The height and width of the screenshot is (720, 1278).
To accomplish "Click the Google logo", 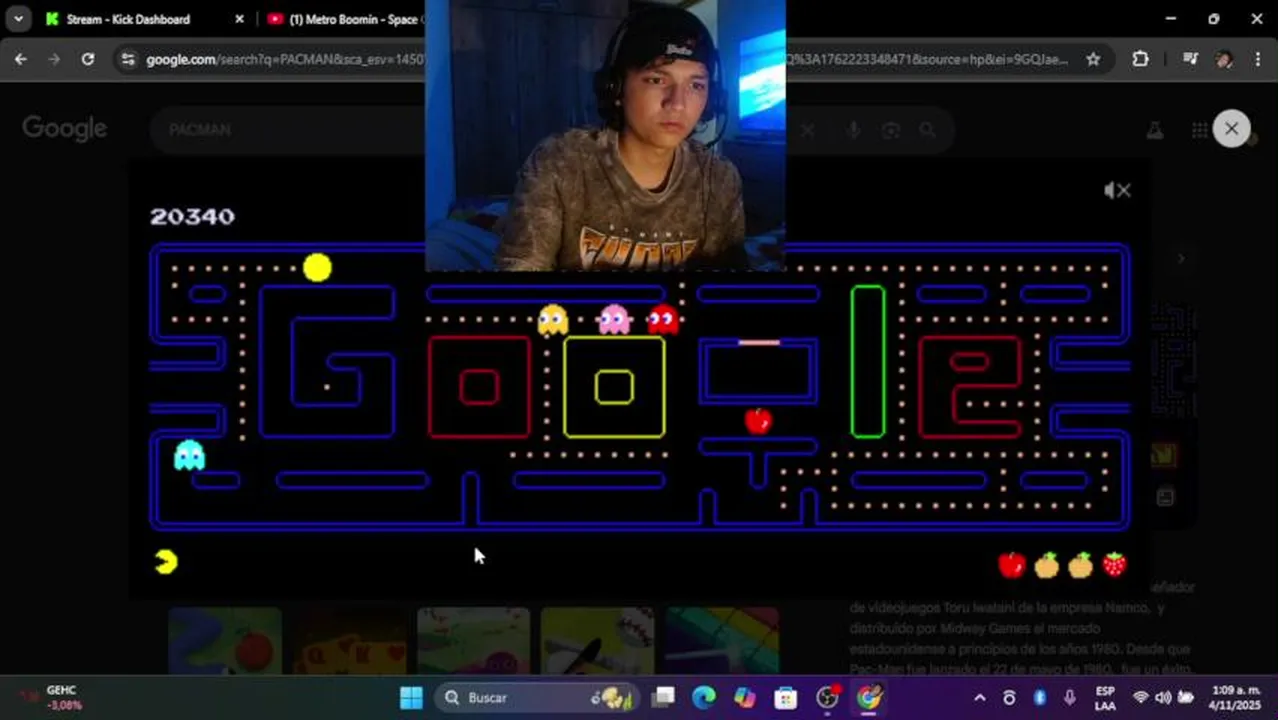I will click(64, 129).
